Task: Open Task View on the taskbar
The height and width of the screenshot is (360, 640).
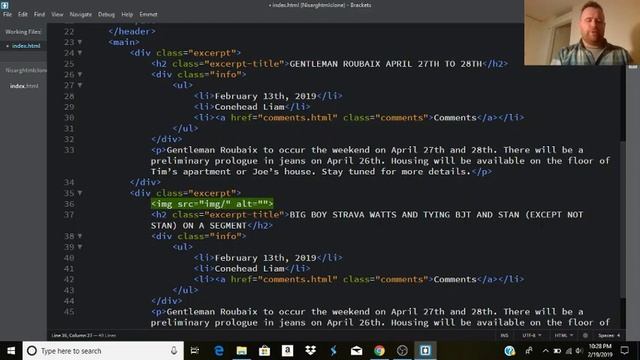Action: point(195,351)
